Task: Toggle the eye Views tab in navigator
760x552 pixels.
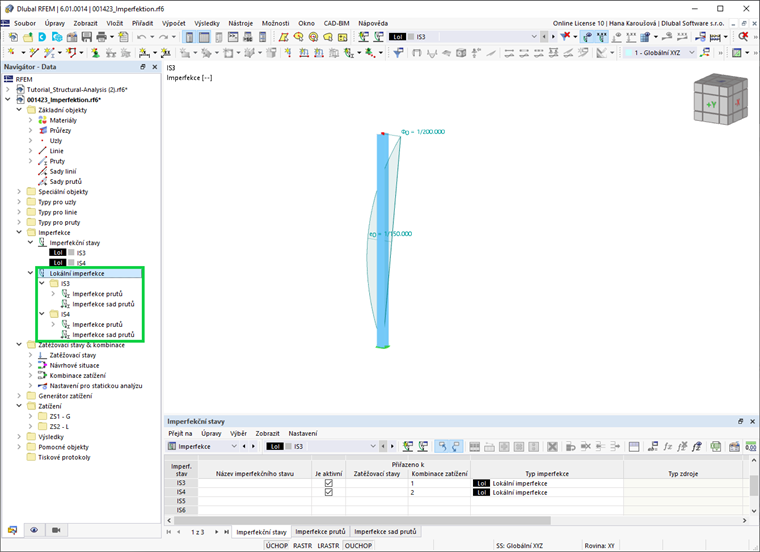Action: (x=34, y=530)
